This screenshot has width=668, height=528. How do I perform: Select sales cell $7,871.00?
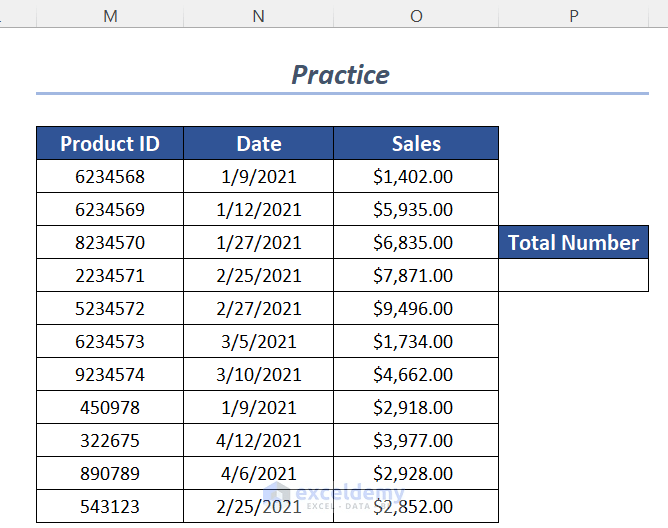(416, 275)
